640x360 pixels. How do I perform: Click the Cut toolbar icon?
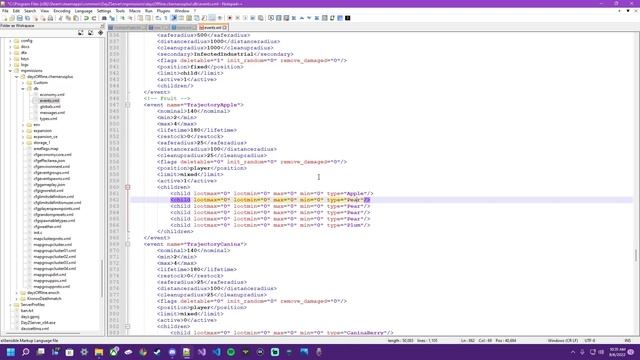tap(60, 18)
